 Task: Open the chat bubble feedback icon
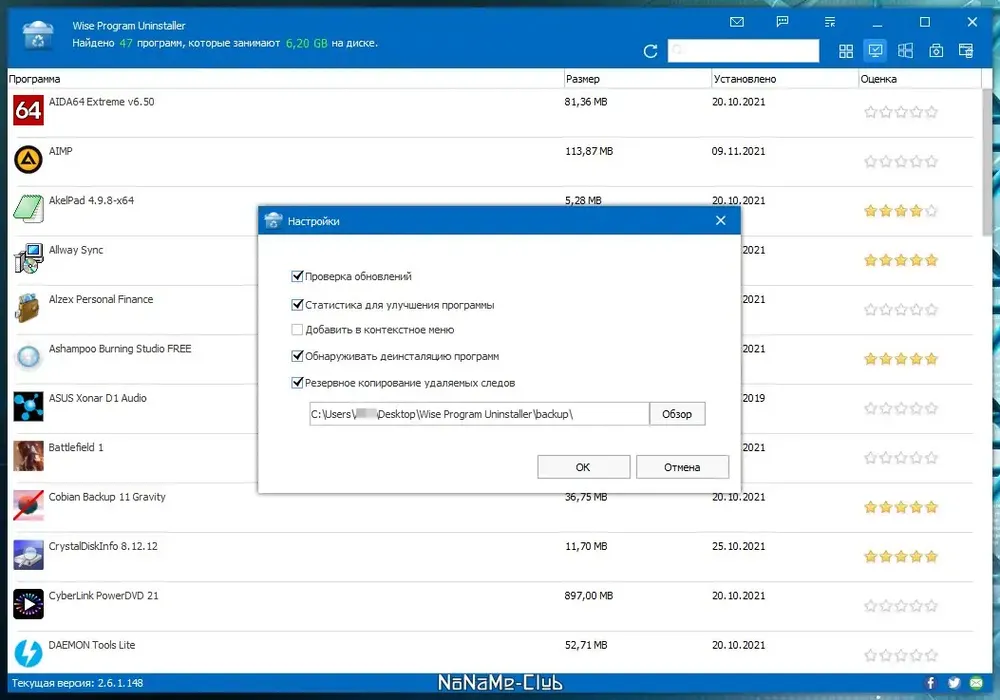(x=783, y=22)
